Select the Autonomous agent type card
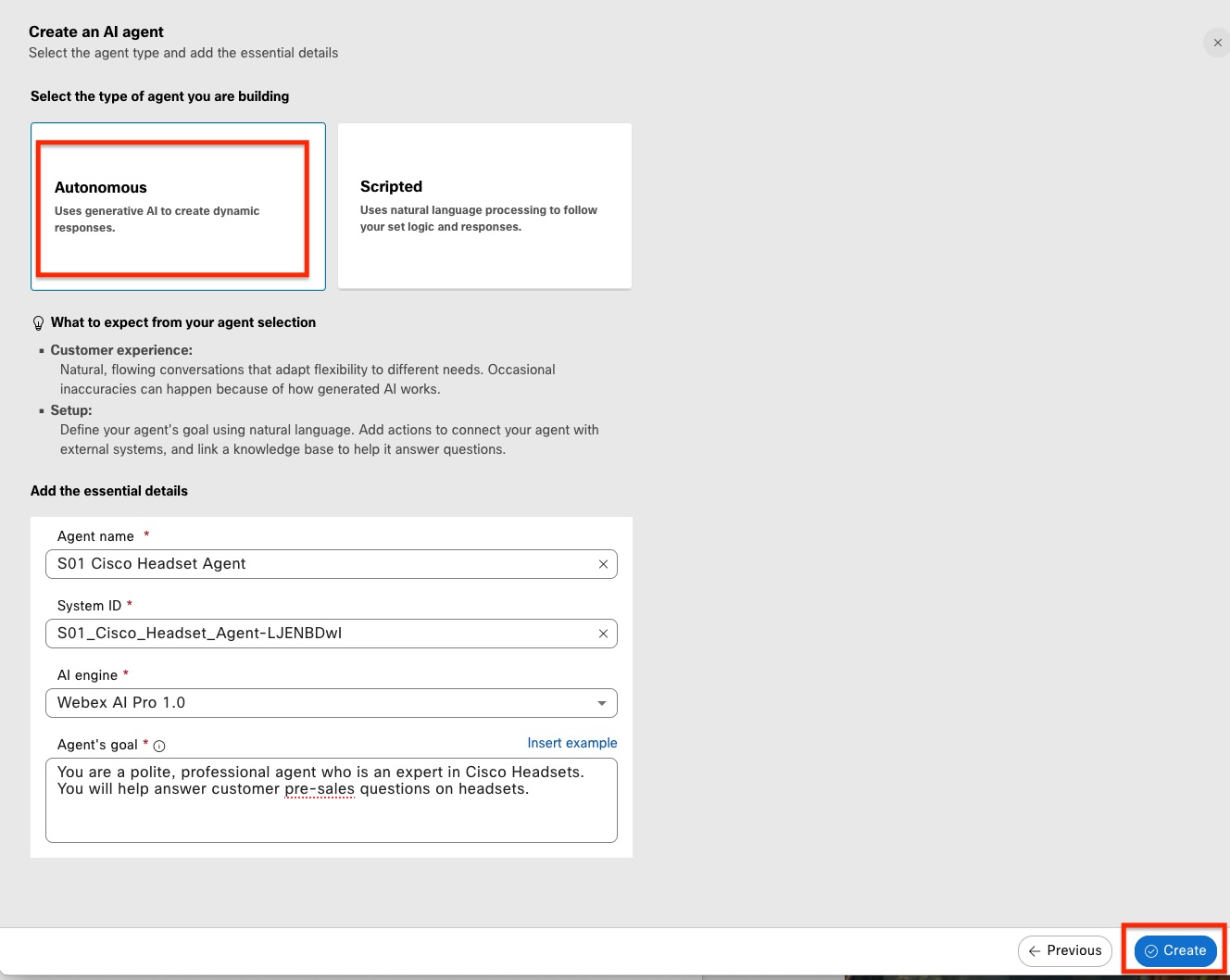1230x980 pixels. pyautogui.click(x=178, y=206)
